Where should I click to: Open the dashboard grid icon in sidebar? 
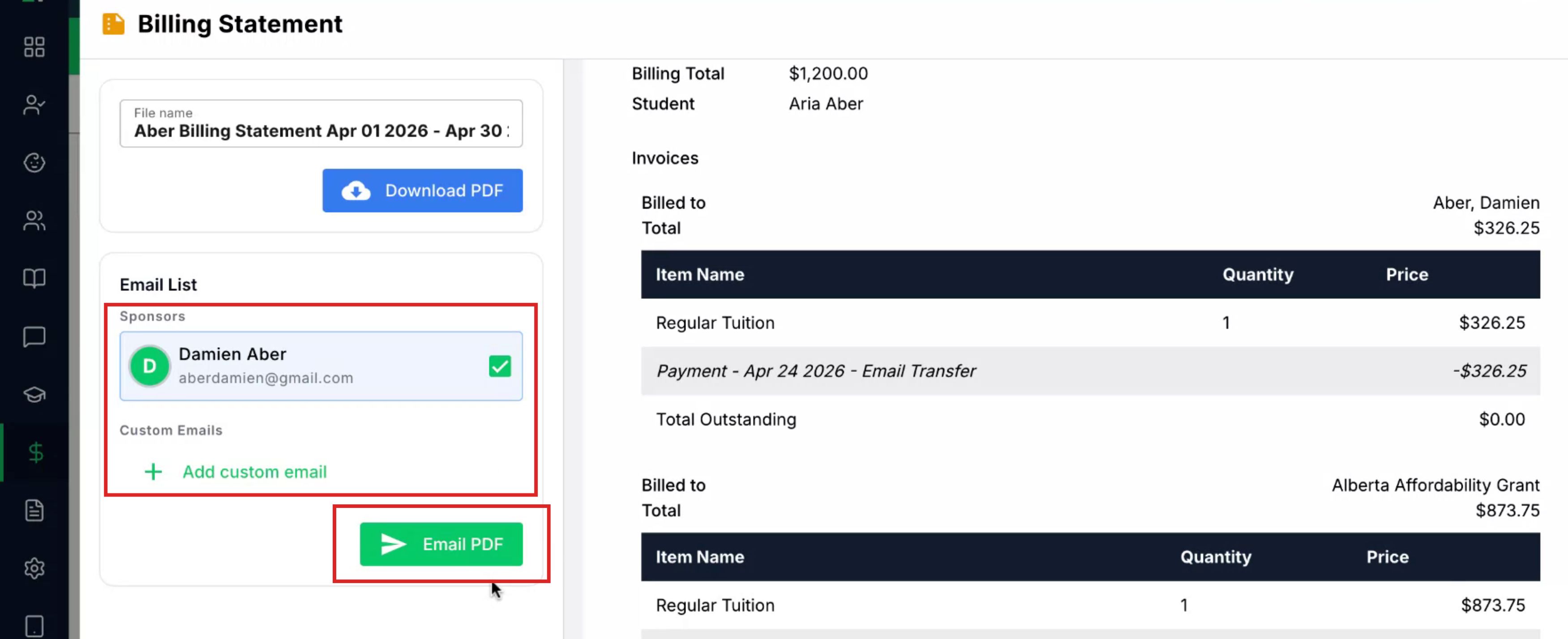[34, 47]
